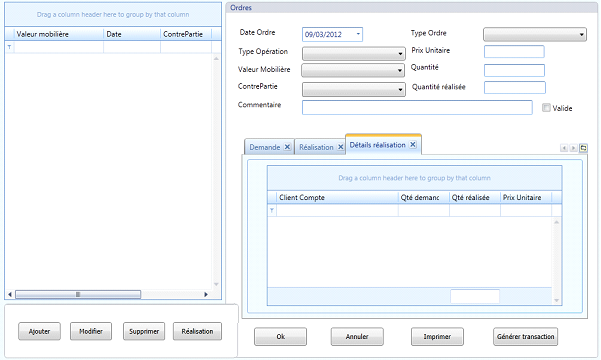
Task: Click the Imprimer button
Action: click(437, 337)
